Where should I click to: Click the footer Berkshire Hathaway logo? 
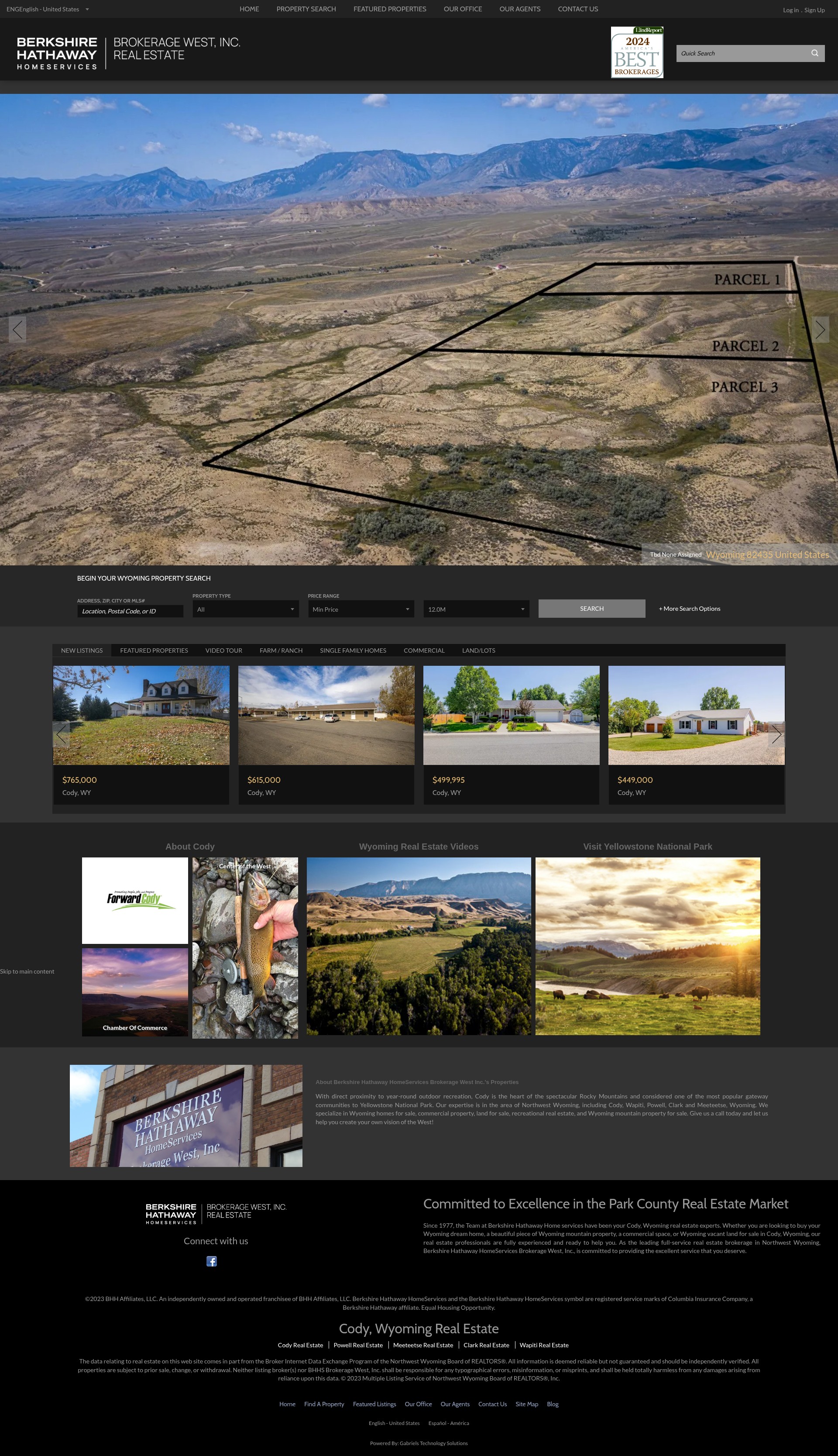216,1214
